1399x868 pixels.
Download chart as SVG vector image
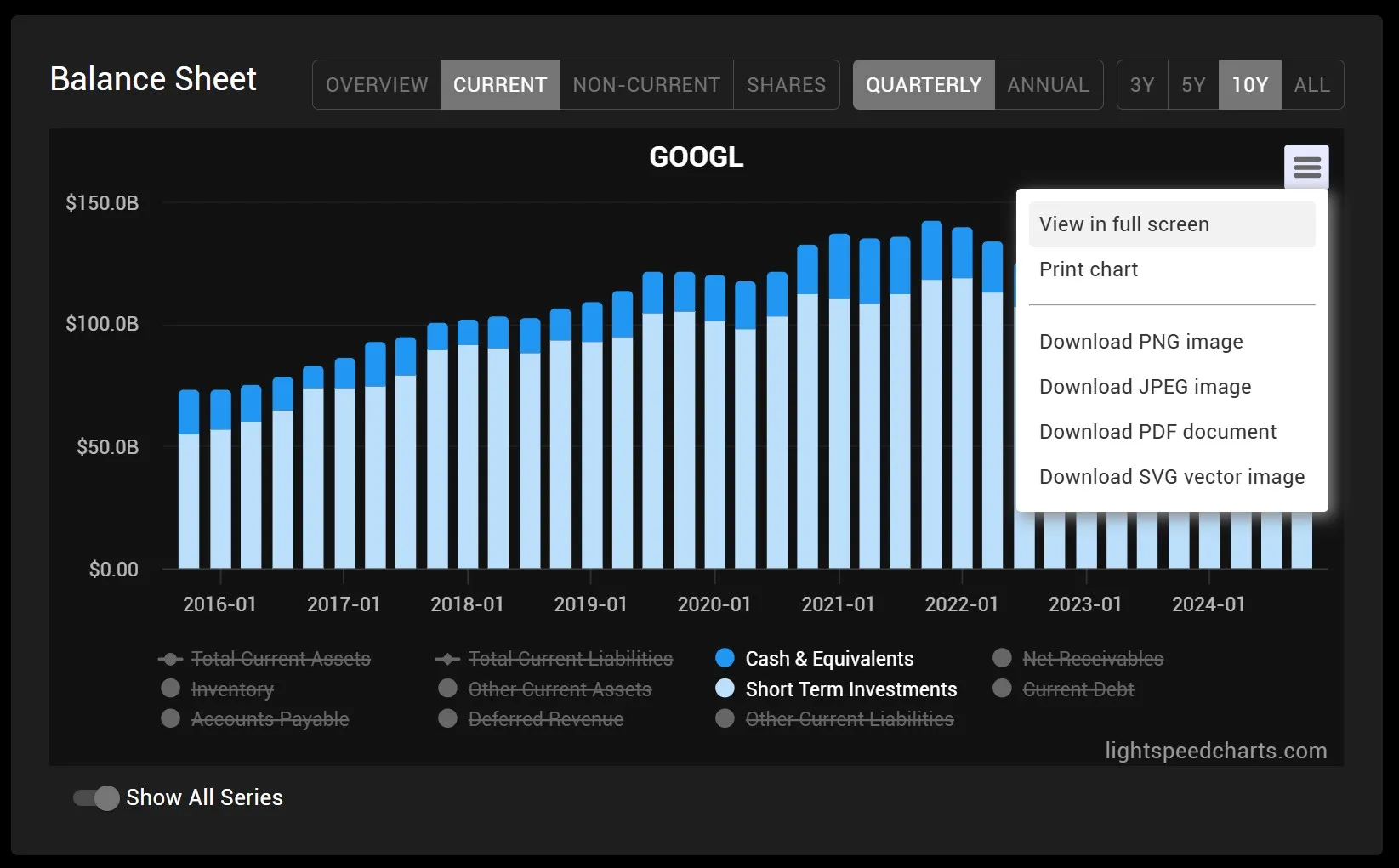[x=1172, y=477]
